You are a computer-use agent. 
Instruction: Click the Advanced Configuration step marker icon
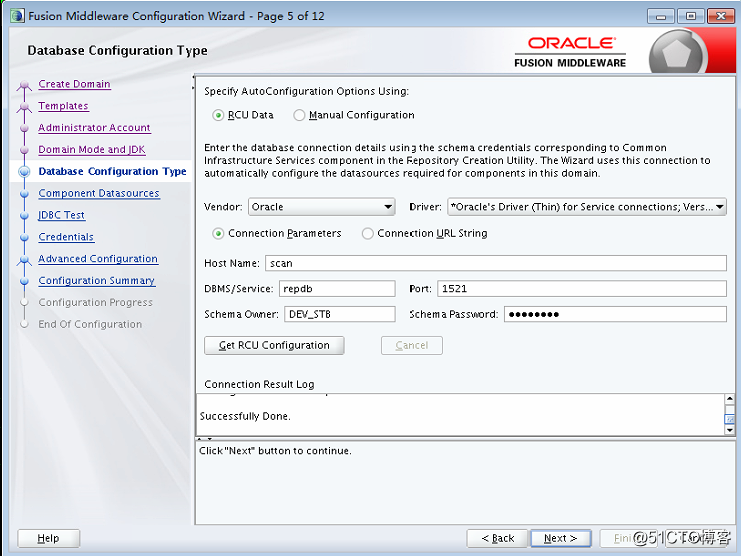click(x=24, y=260)
